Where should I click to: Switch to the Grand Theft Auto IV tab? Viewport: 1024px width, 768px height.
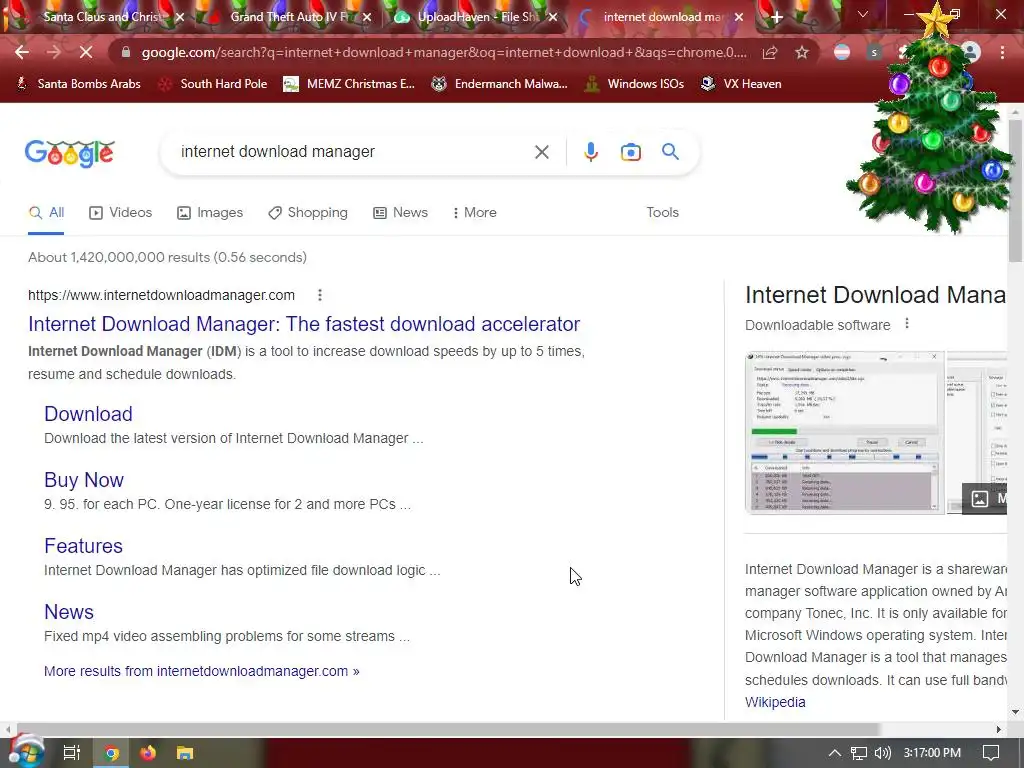[287, 18]
